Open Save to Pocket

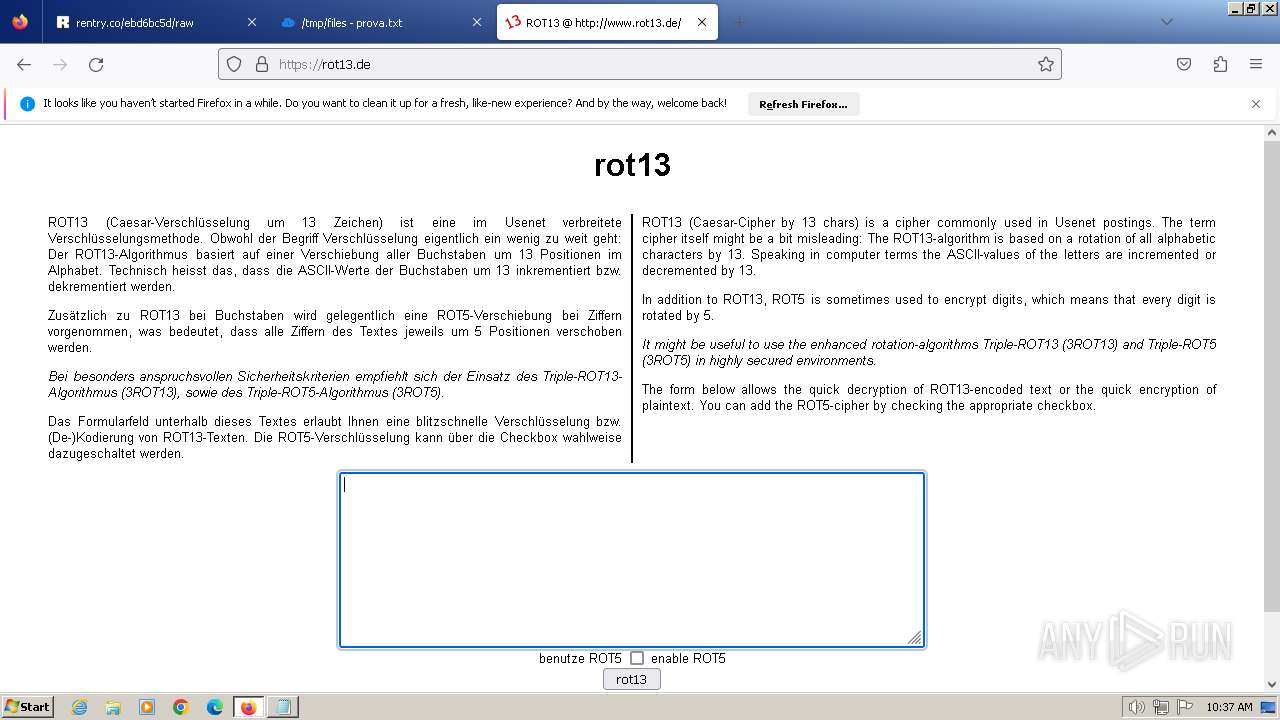click(1184, 64)
